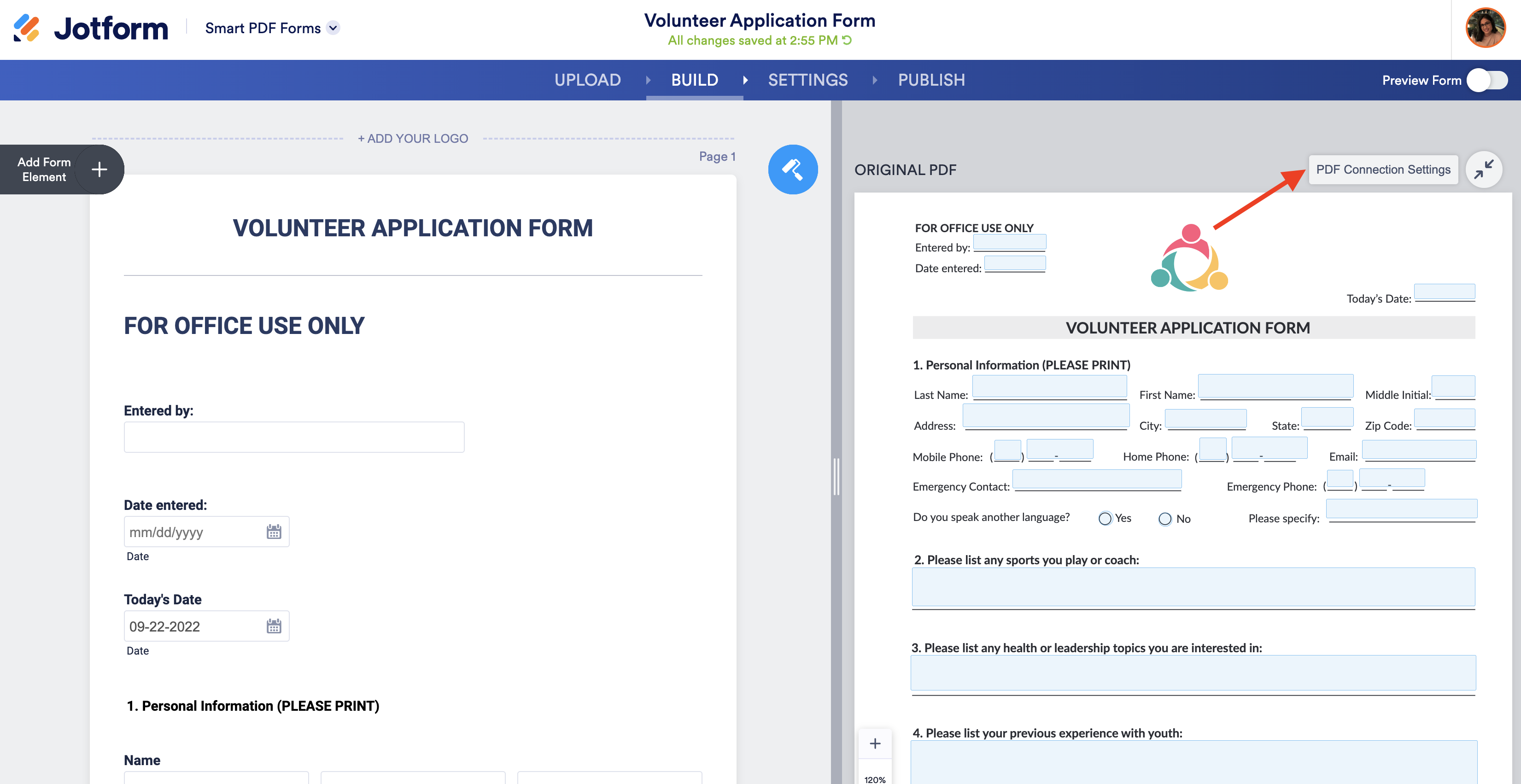The height and width of the screenshot is (784, 1521).
Task: Click the Jotform logo
Action: 91,29
